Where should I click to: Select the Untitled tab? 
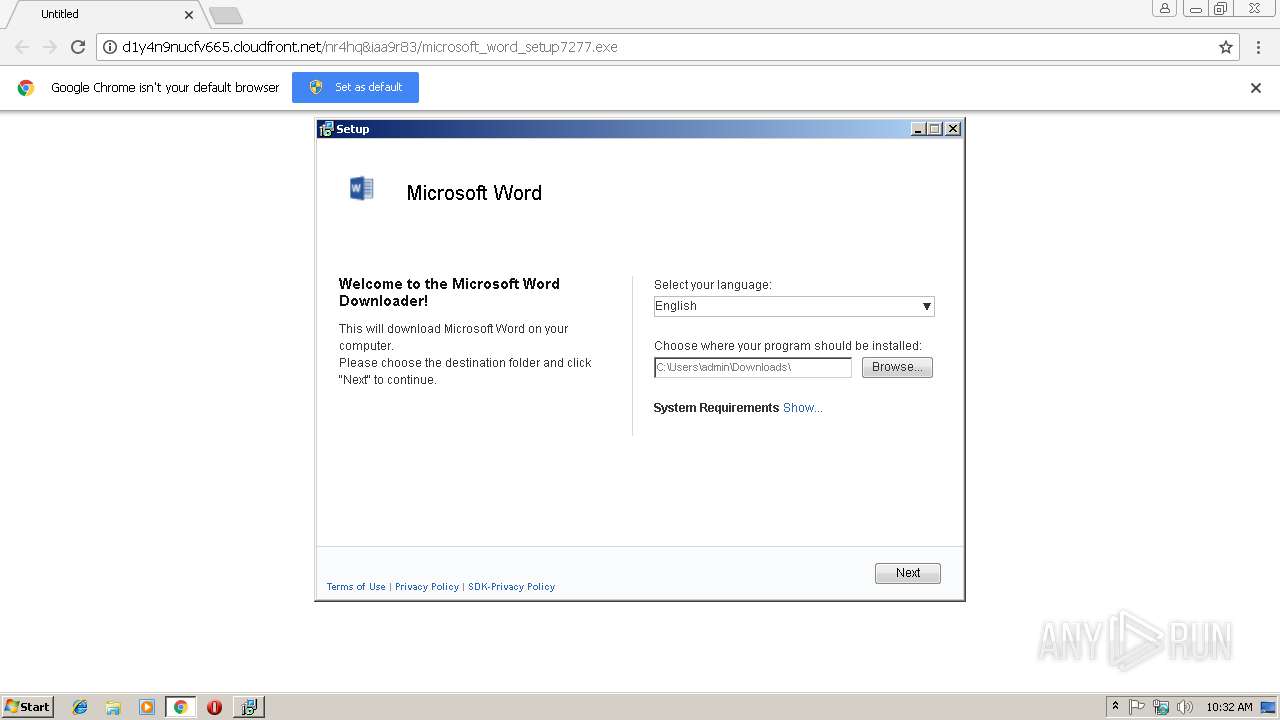pos(105,14)
